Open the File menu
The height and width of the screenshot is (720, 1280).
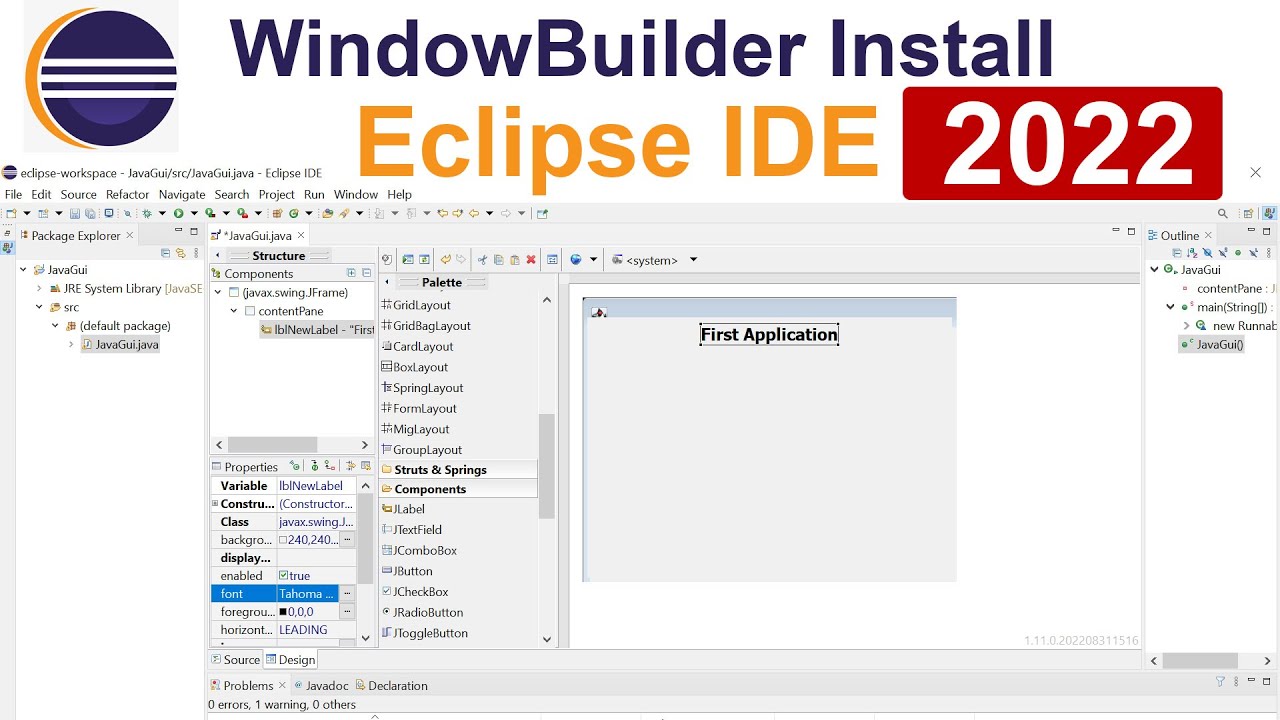coord(13,195)
